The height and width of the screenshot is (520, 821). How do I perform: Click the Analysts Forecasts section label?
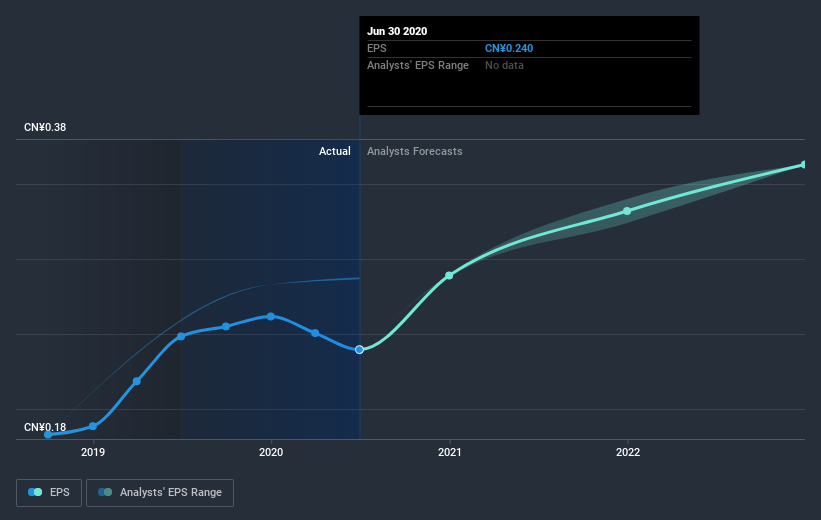pyautogui.click(x=414, y=151)
